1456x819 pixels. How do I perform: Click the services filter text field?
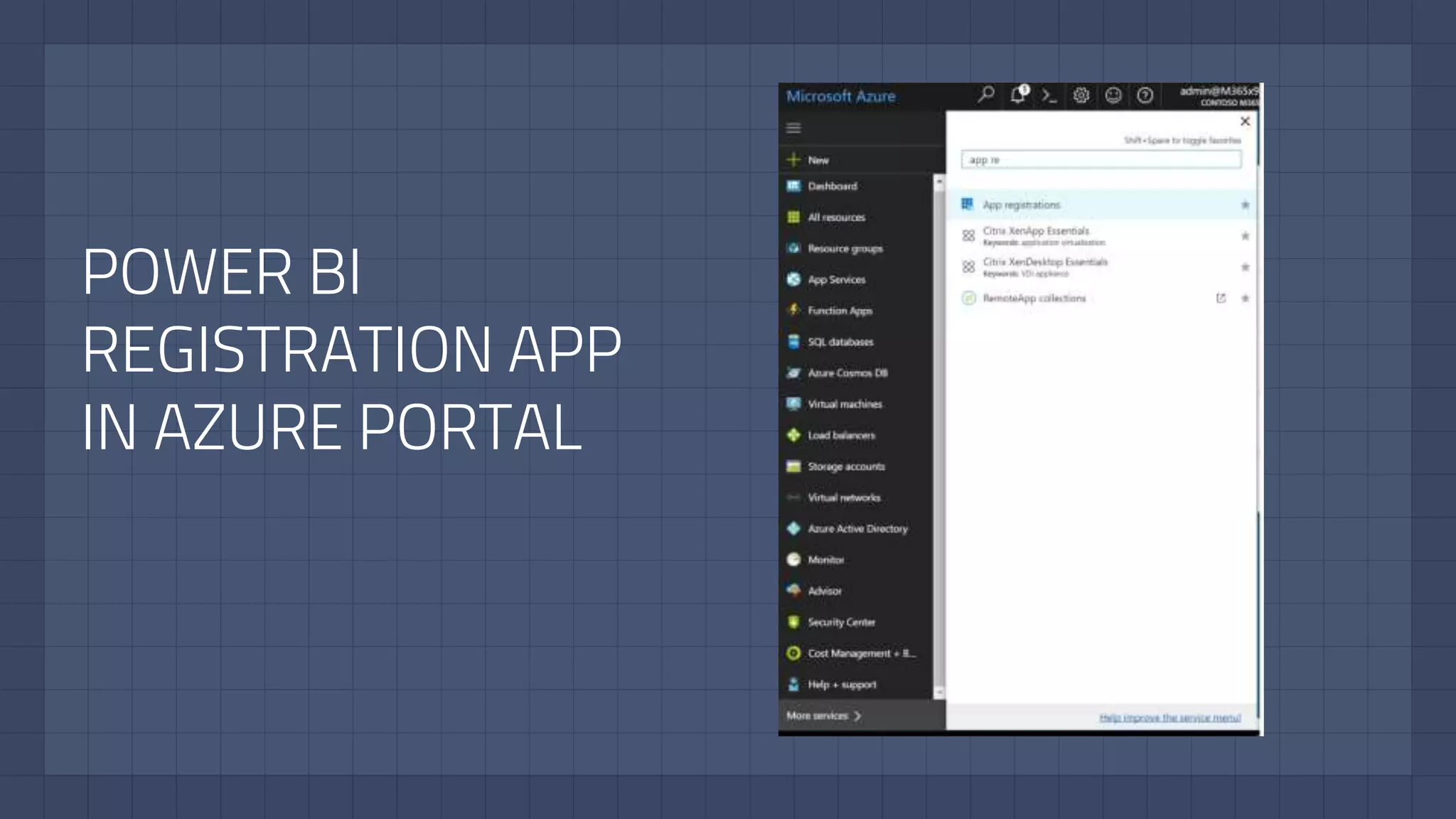click(1101, 160)
